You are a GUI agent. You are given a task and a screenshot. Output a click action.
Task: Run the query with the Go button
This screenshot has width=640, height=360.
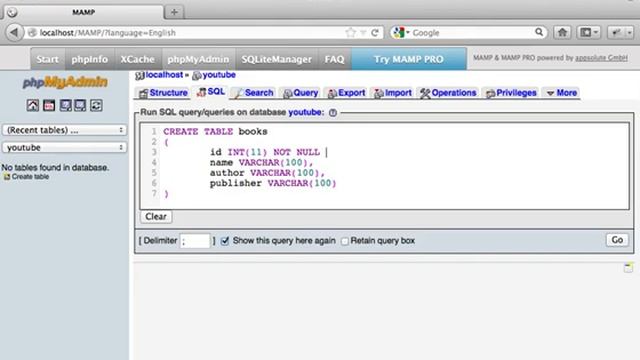(x=617, y=240)
